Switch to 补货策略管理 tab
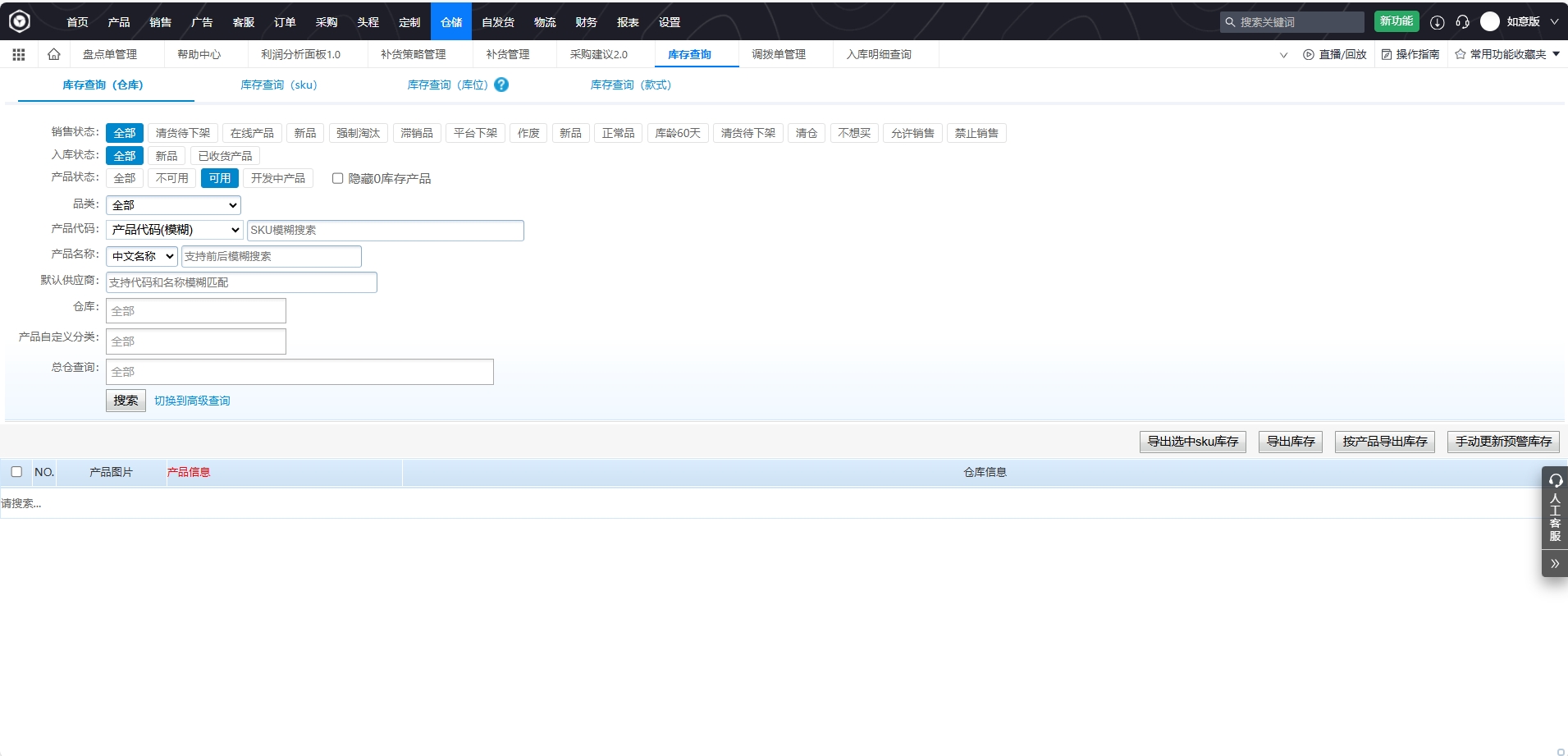This screenshot has height=756, width=1568. point(413,54)
